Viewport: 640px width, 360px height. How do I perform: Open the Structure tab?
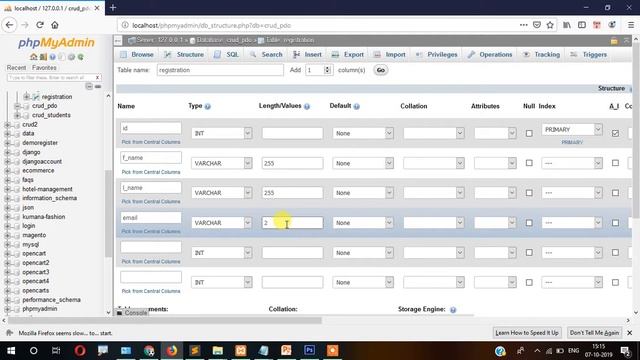click(184, 55)
